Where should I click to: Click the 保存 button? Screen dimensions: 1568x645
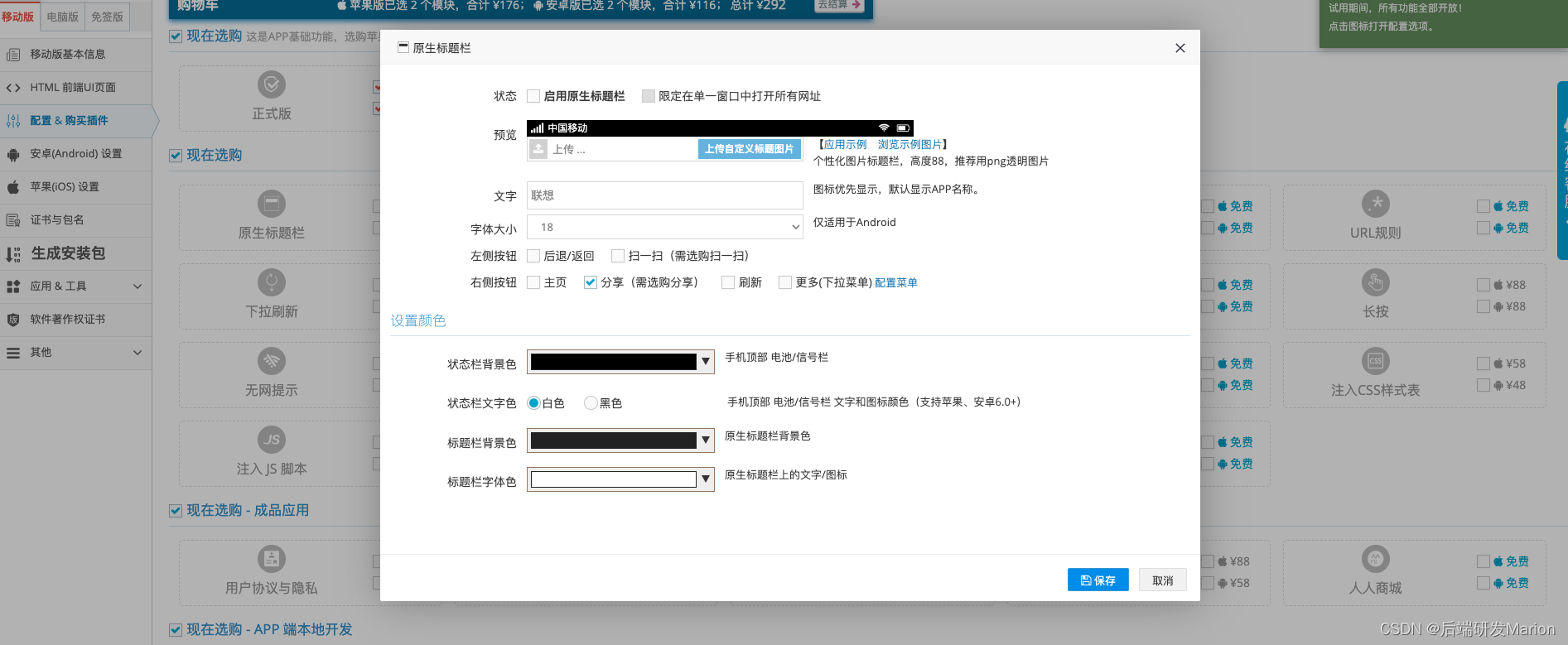click(x=1098, y=580)
